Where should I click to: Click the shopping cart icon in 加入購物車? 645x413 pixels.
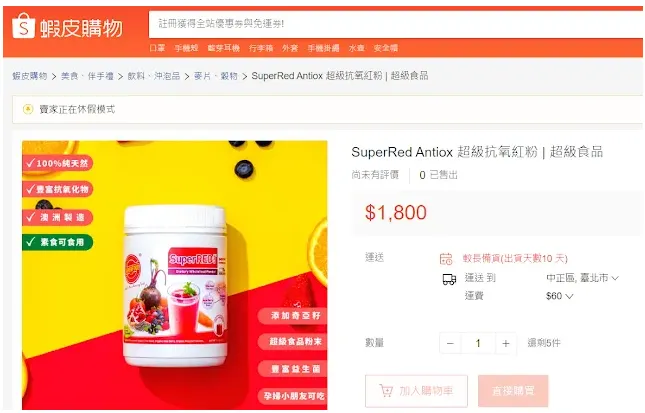(386, 391)
